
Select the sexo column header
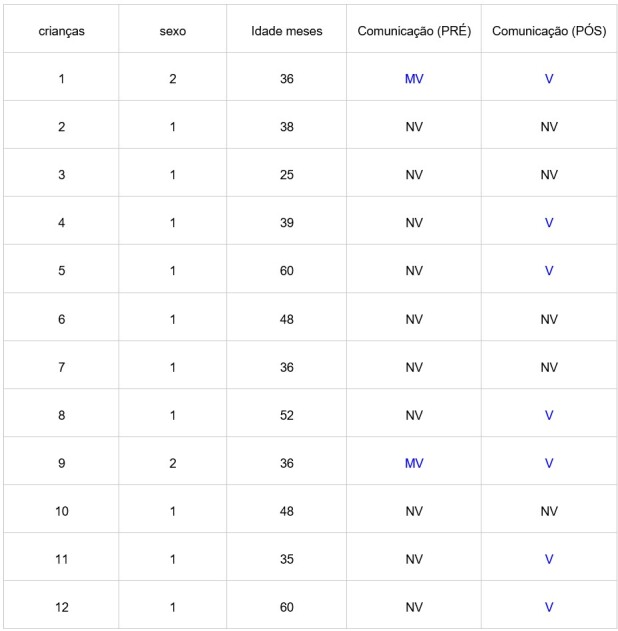tap(173, 31)
